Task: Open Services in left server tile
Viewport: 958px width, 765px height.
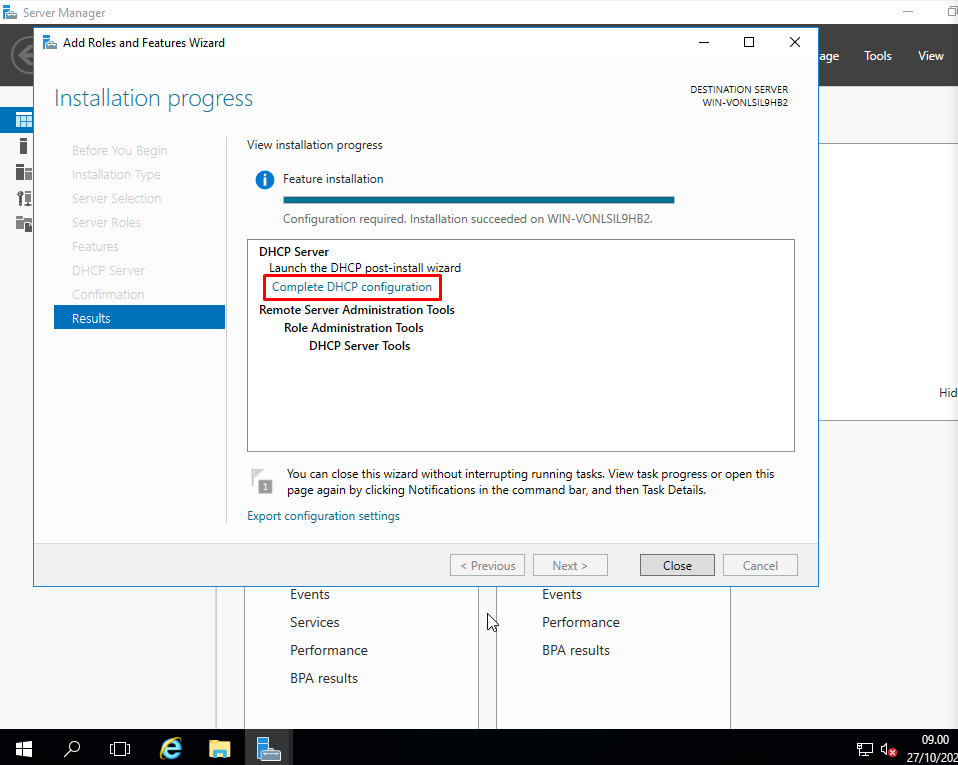Action: [x=315, y=622]
